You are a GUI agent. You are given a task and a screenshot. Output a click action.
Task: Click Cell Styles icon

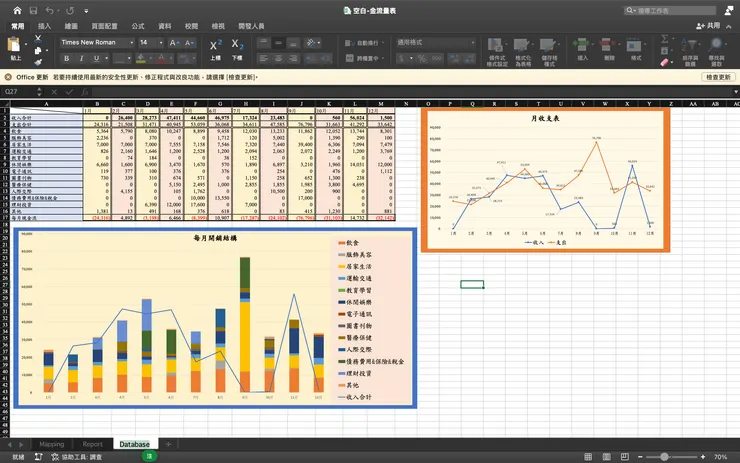point(549,46)
